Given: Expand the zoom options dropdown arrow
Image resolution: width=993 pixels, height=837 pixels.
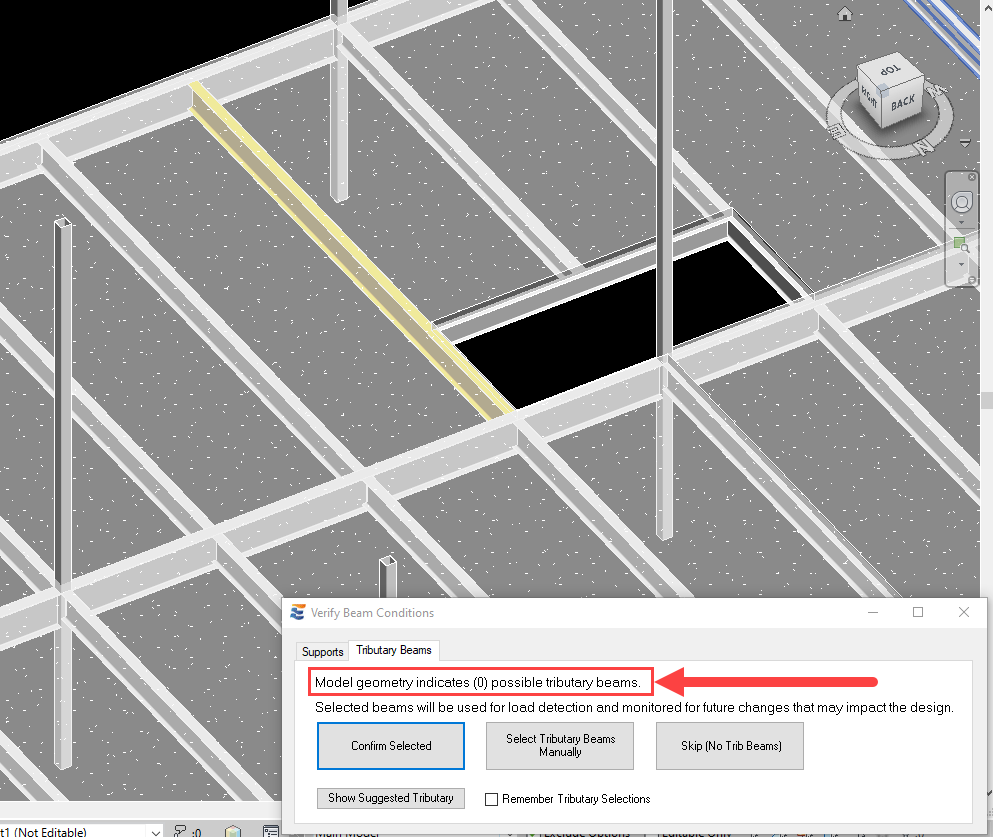Looking at the screenshot, I should click(961, 265).
